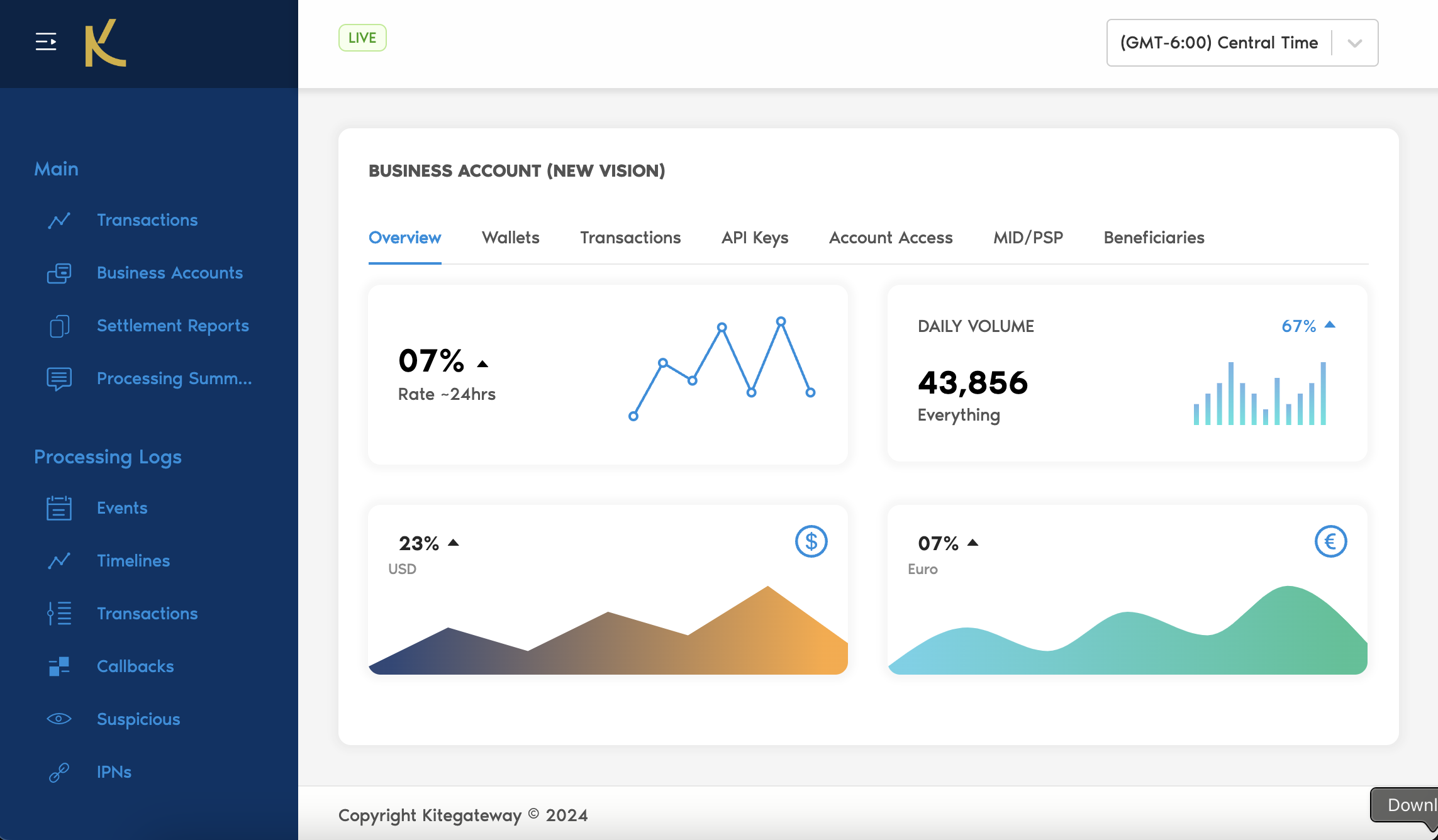This screenshot has height=840, width=1438.
Task: Click the IPNs chain link icon
Action: tap(59, 772)
